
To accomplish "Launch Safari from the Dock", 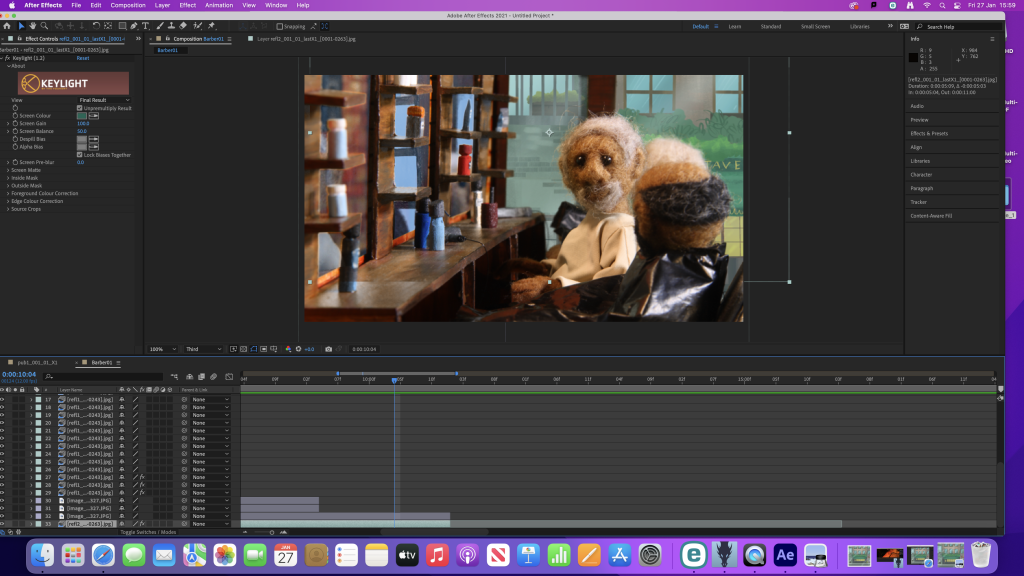I will coord(103,555).
